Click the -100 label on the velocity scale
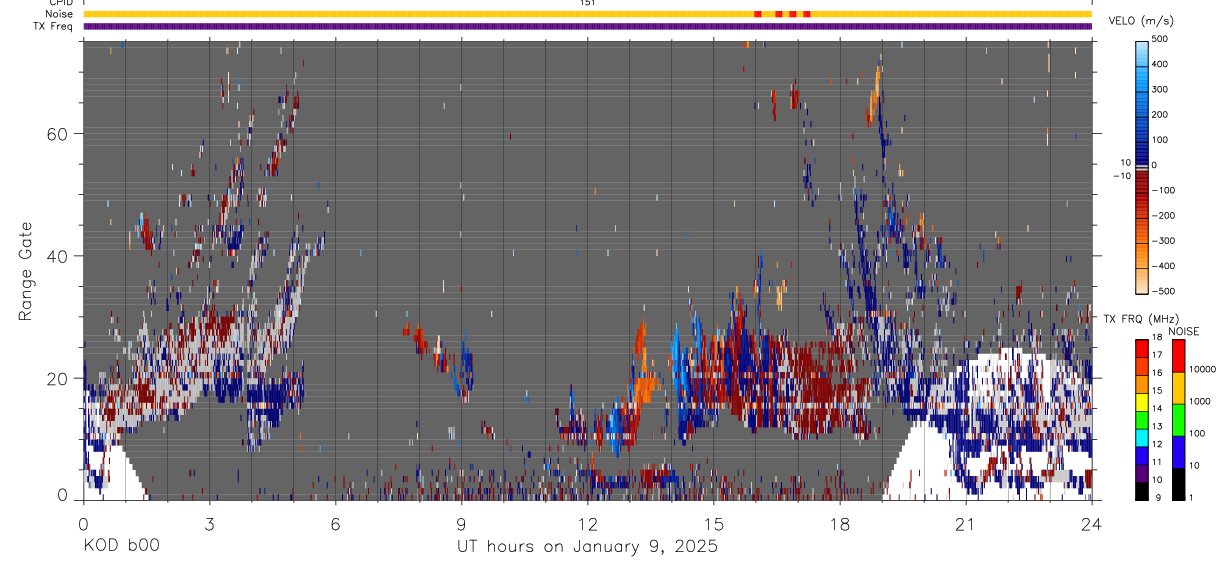This screenshot has width=1228, height=567. (1162, 190)
